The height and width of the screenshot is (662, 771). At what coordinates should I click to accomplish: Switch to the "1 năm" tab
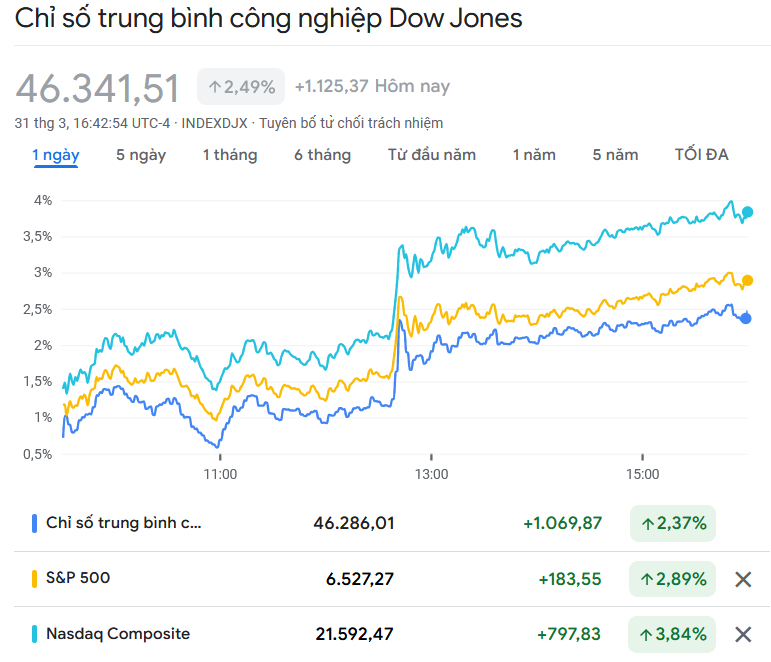(x=534, y=155)
